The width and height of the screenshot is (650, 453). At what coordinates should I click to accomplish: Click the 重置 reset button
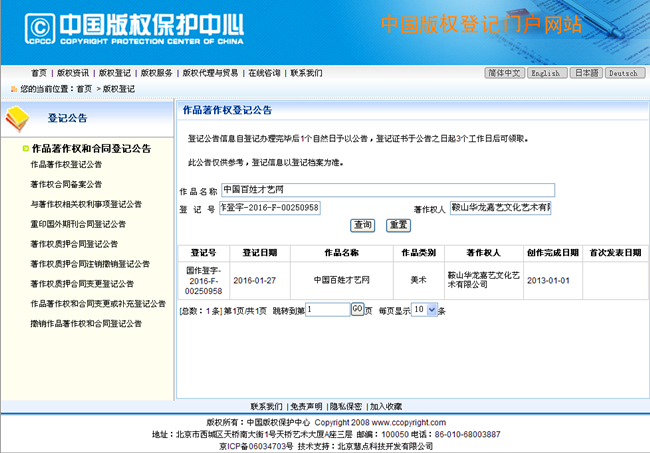(x=398, y=225)
